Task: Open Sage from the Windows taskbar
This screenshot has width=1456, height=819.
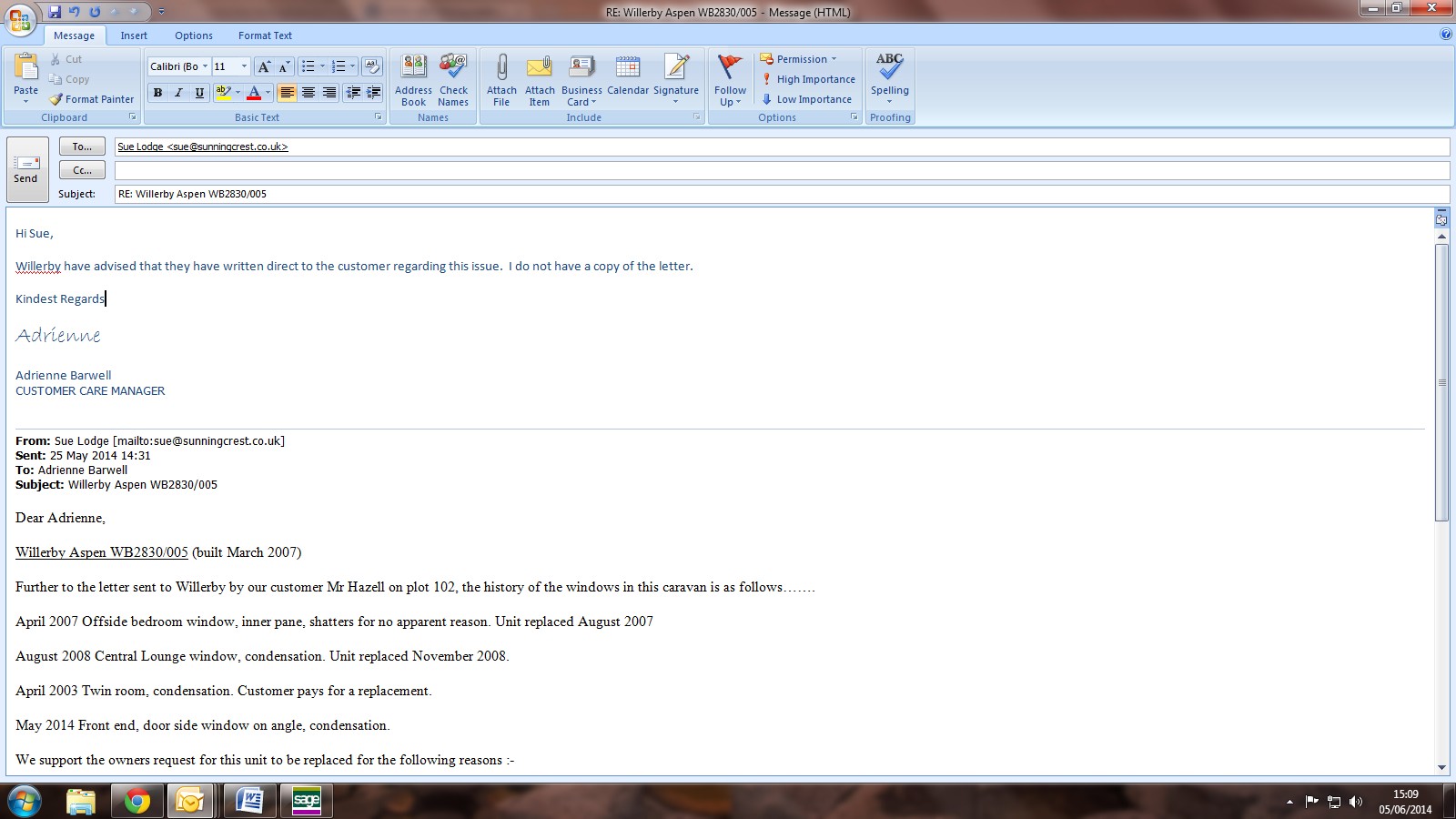Action: click(307, 801)
